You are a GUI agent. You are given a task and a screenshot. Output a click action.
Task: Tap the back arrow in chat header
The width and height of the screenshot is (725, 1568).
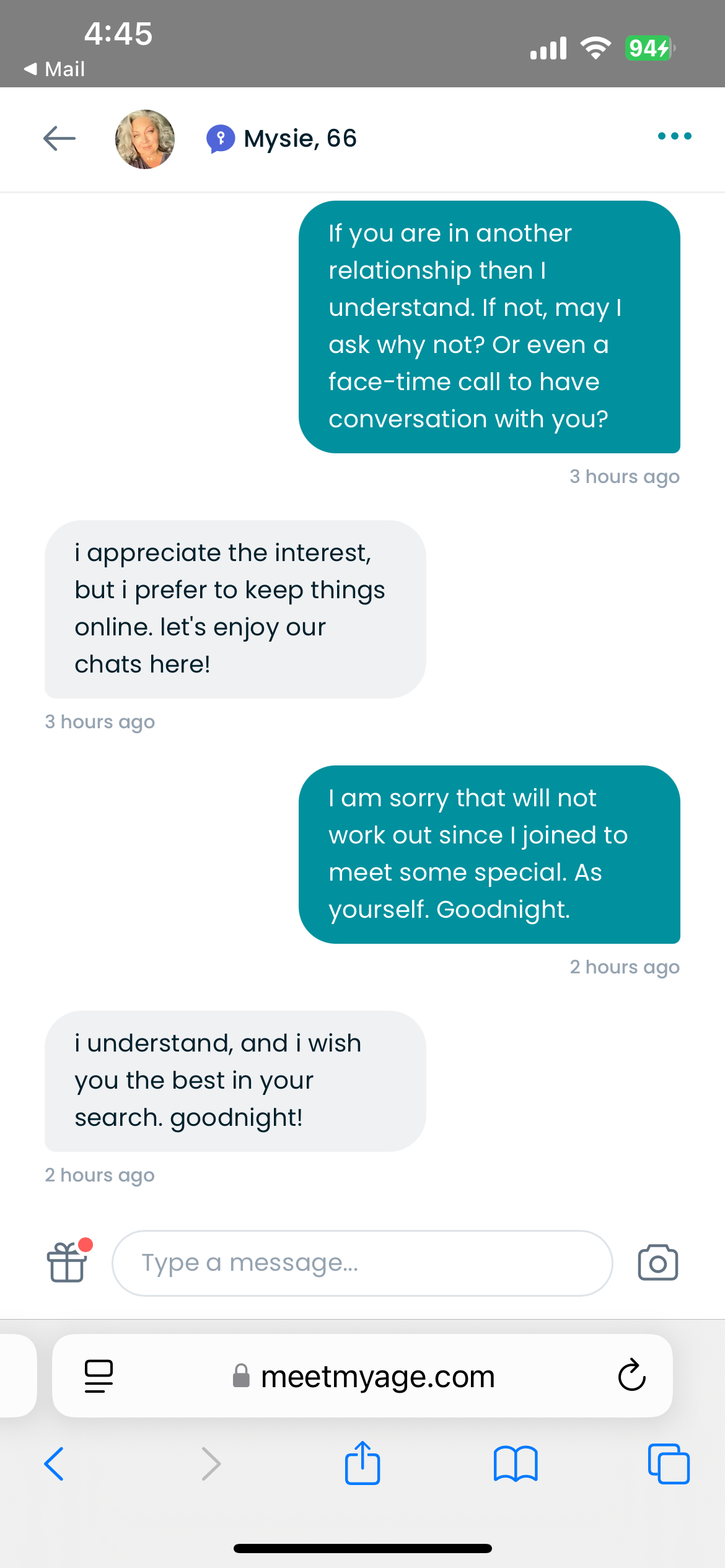[x=59, y=138]
